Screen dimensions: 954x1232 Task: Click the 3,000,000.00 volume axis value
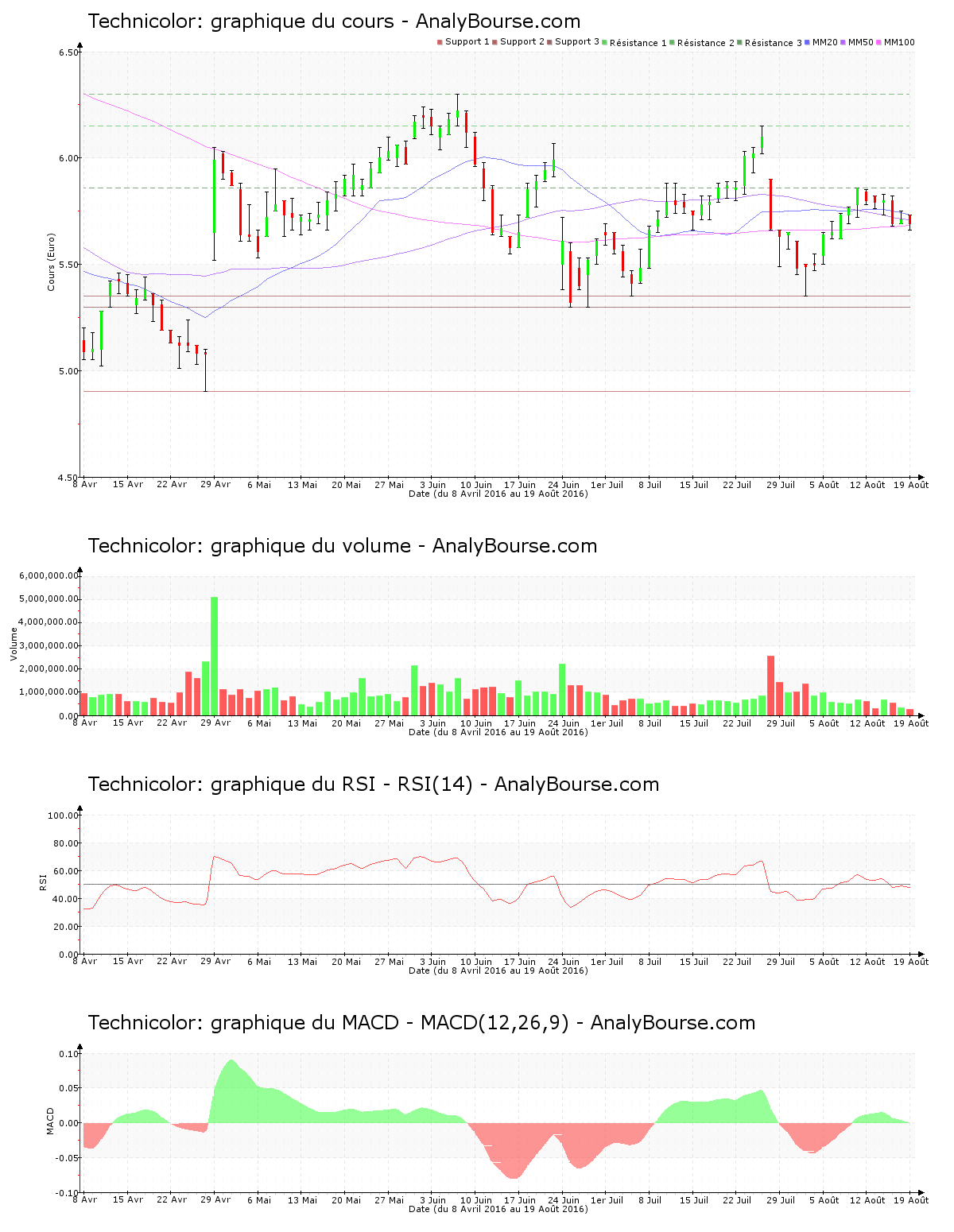coord(49,645)
